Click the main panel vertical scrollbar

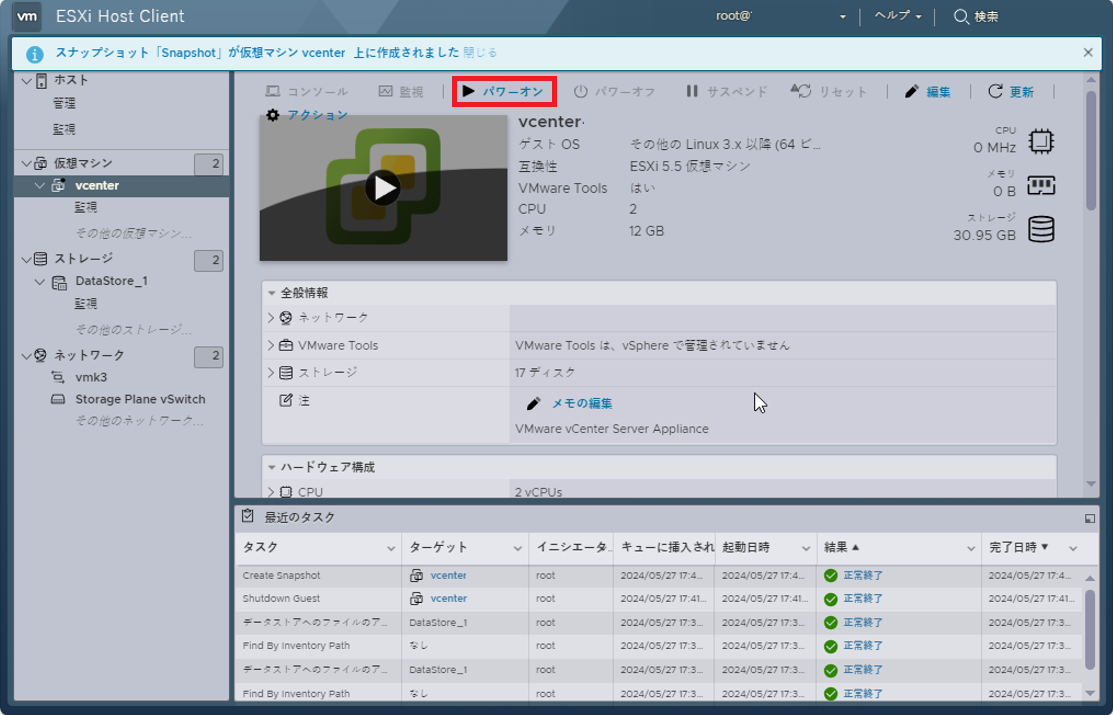1090,160
